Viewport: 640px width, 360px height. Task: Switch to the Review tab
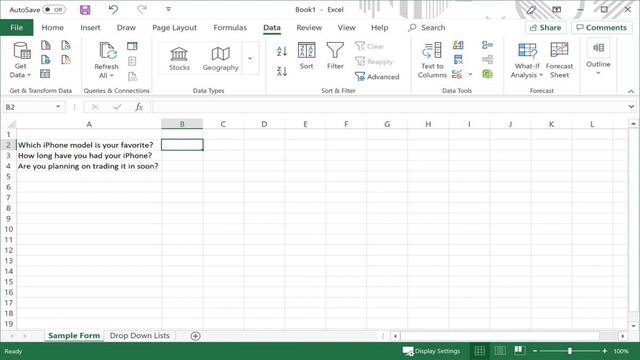tap(309, 27)
